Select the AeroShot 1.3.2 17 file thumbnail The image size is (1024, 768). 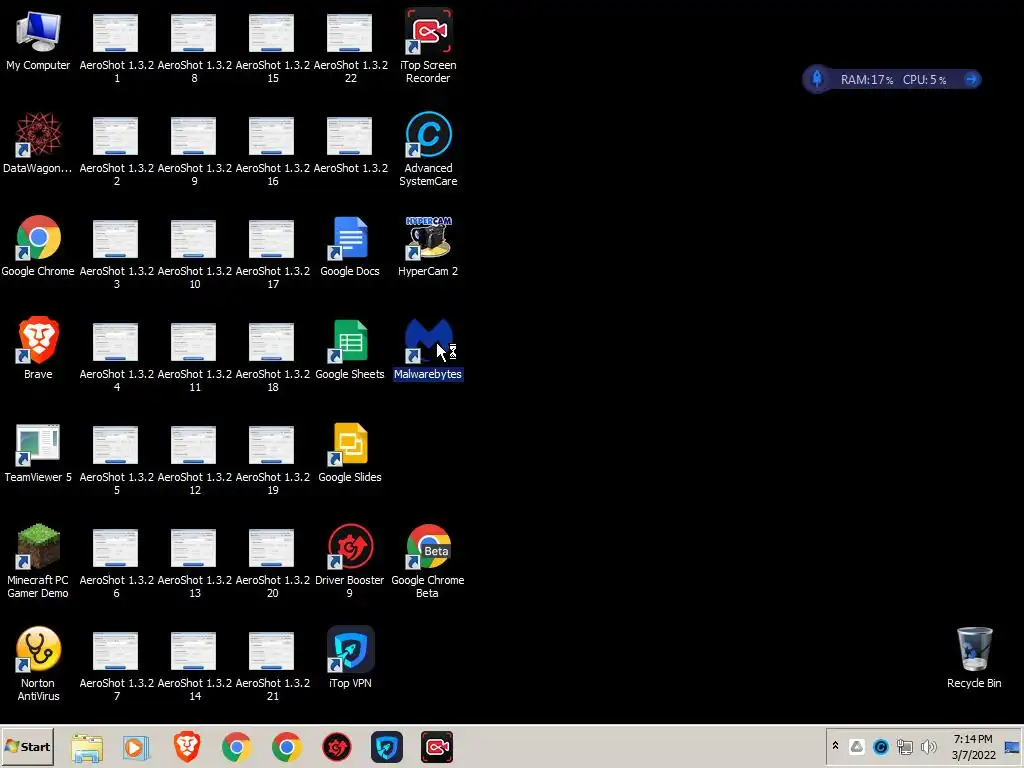[272, 239]
